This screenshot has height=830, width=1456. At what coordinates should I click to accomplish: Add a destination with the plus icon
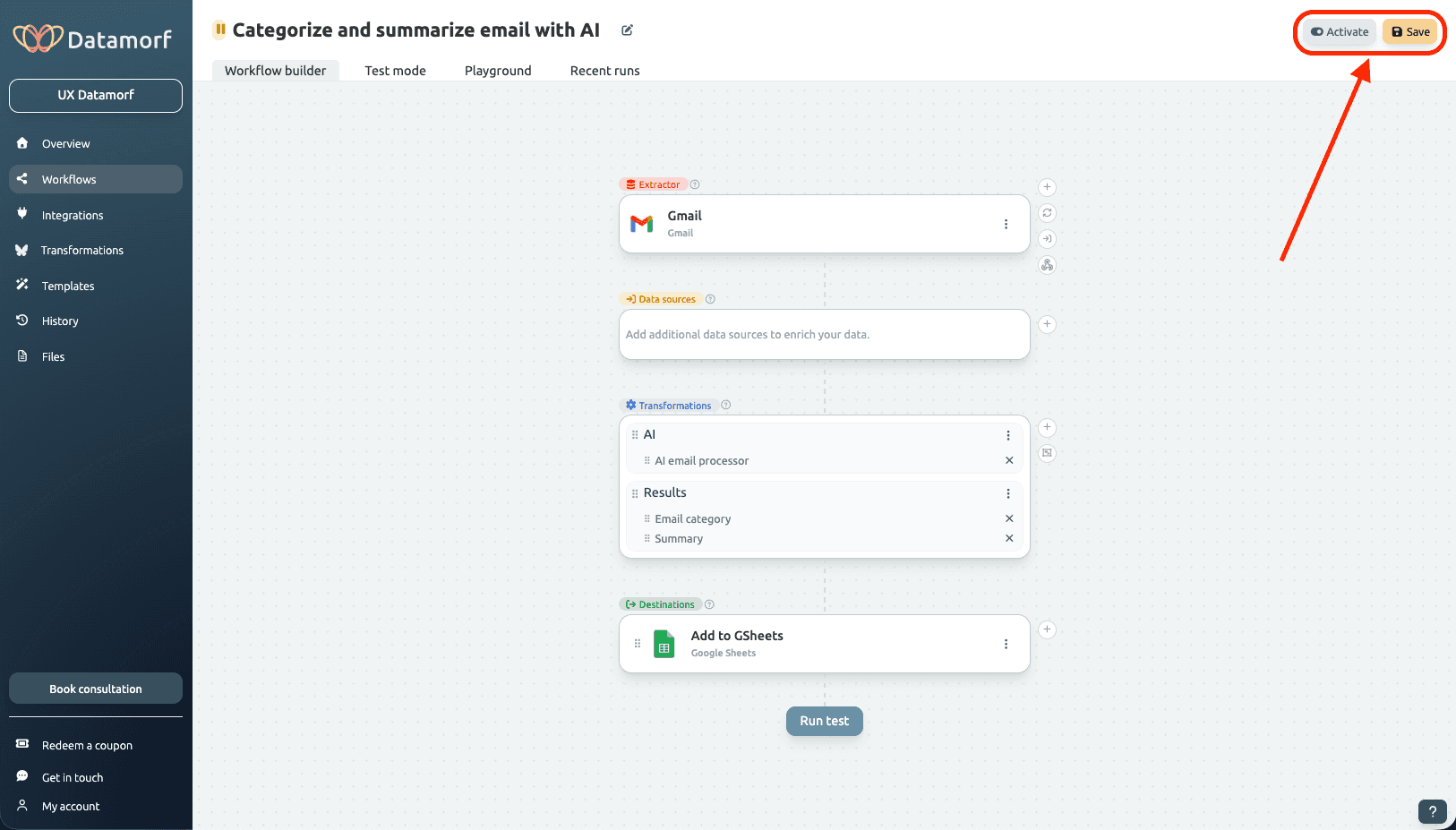[x=1047, y=629]
